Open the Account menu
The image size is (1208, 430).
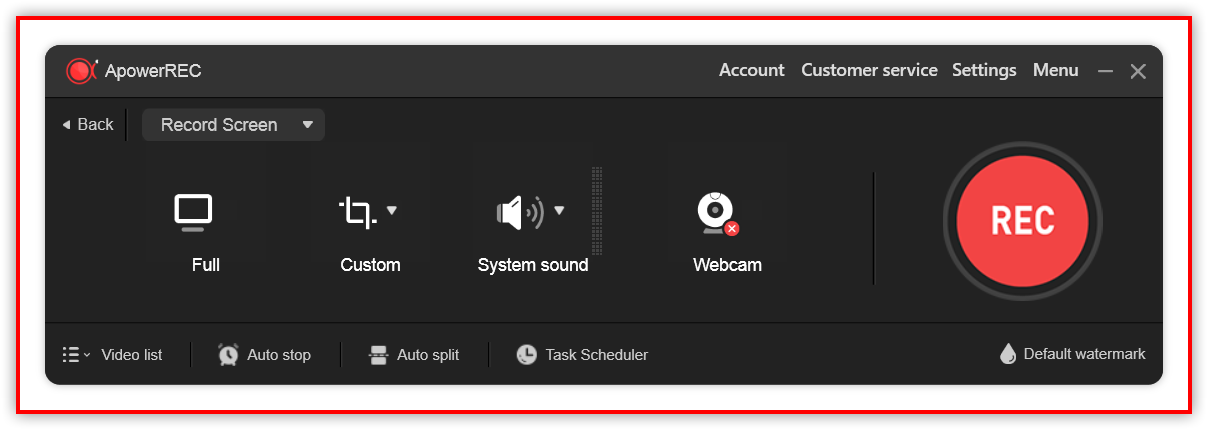(752, 70)
